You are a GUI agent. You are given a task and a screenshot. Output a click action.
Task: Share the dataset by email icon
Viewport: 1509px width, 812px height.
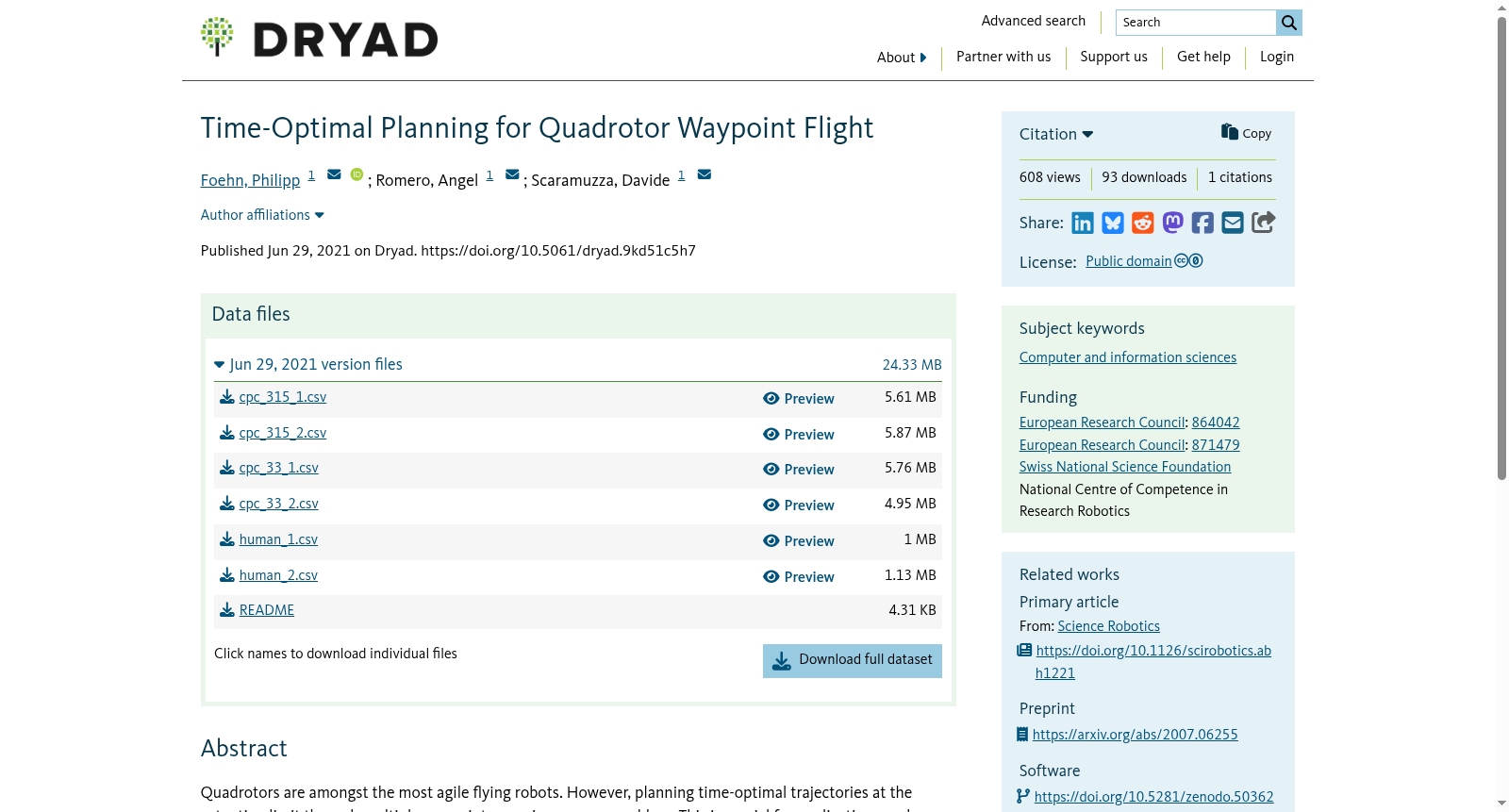coord(1233,223)
